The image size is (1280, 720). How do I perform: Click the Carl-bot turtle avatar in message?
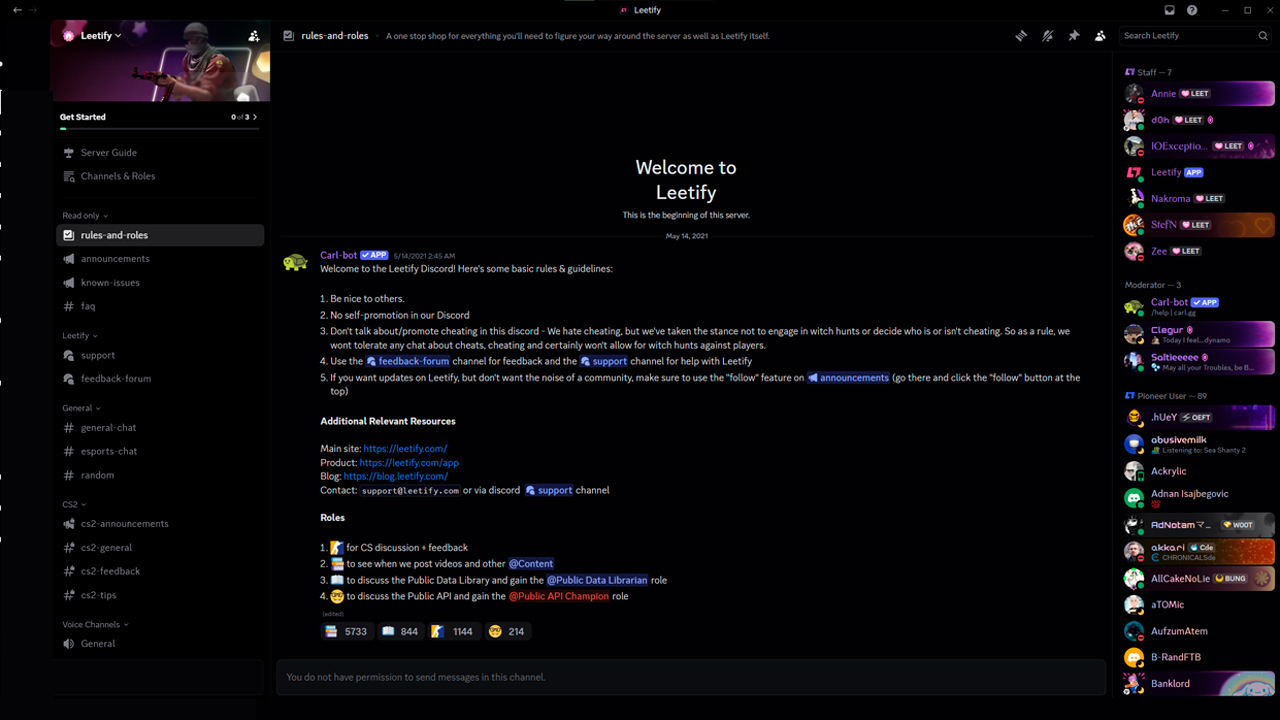click(295, 262)
